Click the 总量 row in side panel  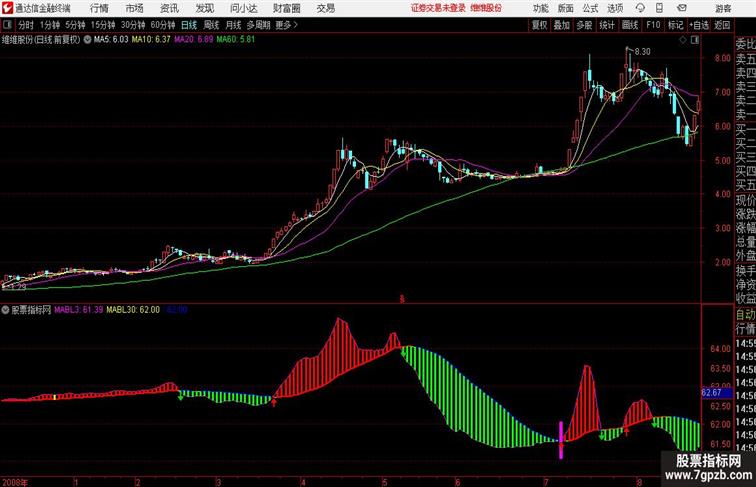click(x=745, y=242)
